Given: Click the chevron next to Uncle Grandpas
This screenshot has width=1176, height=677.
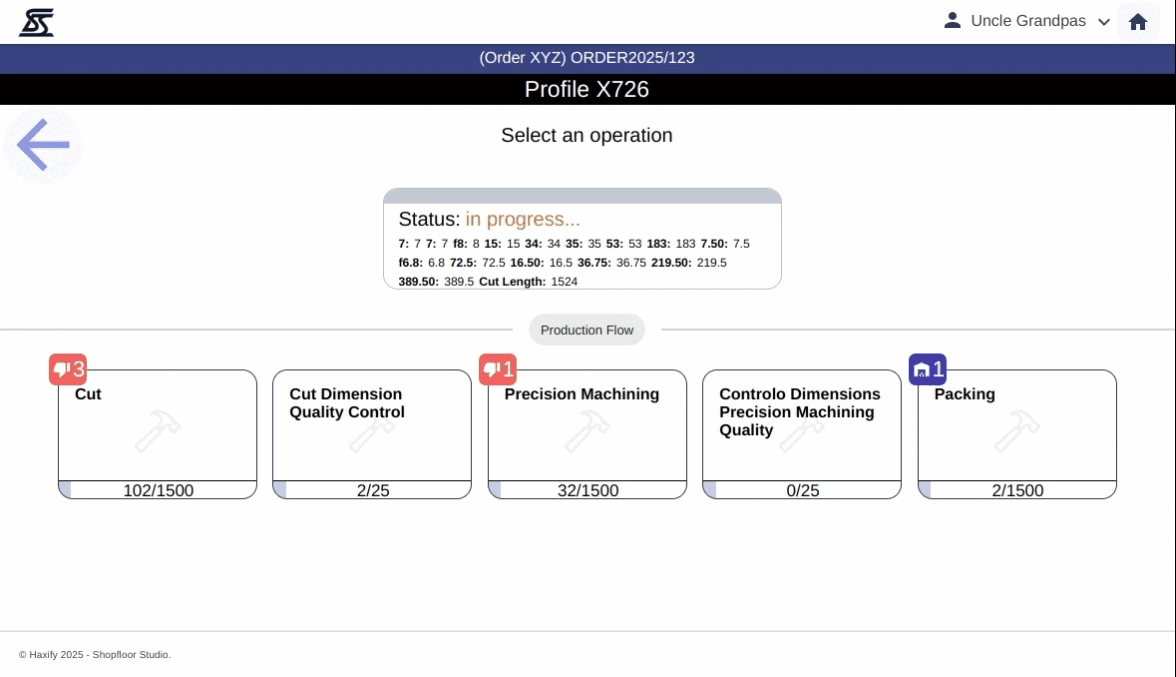Looking at the screenshot, I should (1104, 22).
